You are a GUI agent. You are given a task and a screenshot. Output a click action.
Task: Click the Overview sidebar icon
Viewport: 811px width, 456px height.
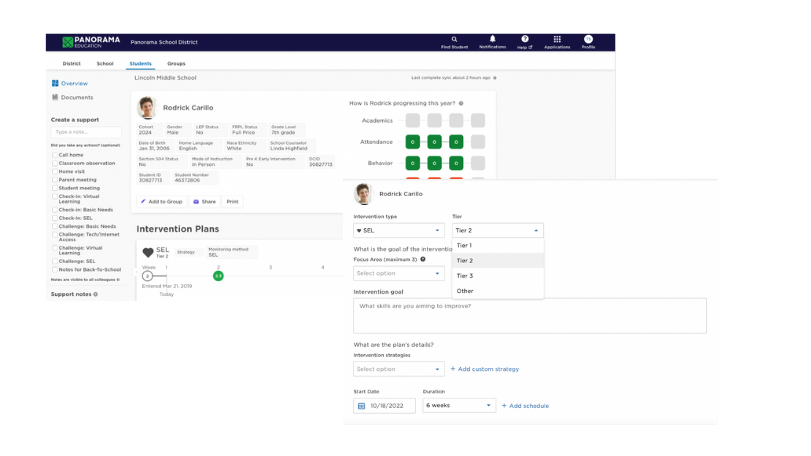pos(55,83)
